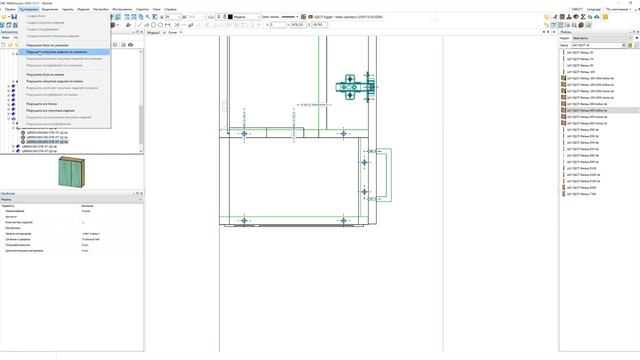Switch to the Модель1 document tab

154,32
